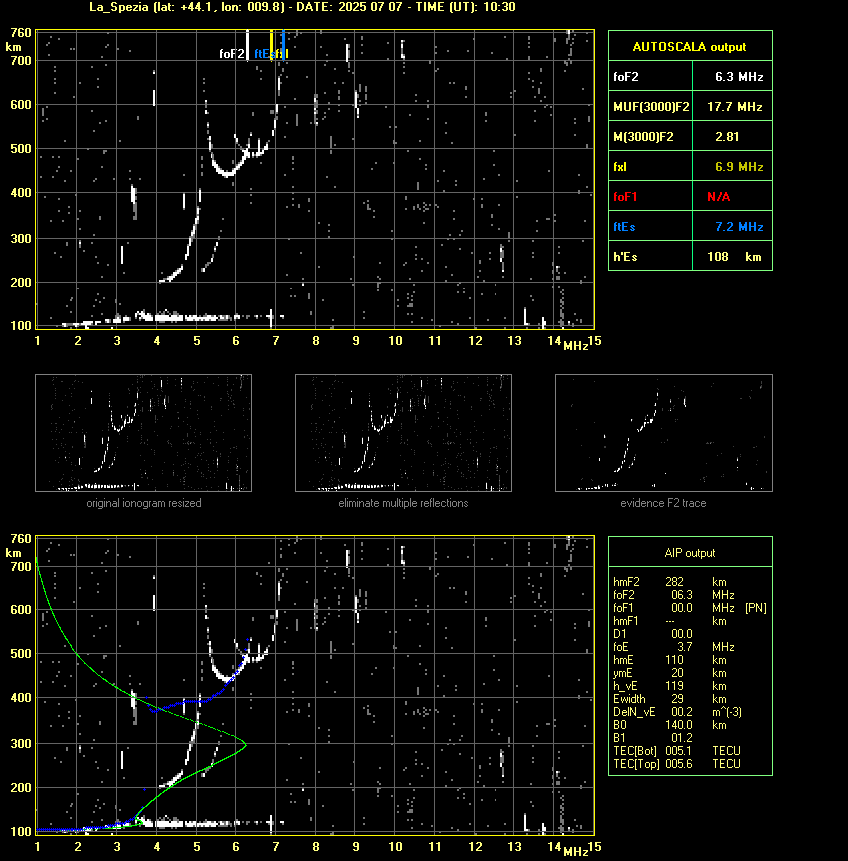Click the "h'Es" label cell
This screenshot has height=861, width=848.
(650, 256)
